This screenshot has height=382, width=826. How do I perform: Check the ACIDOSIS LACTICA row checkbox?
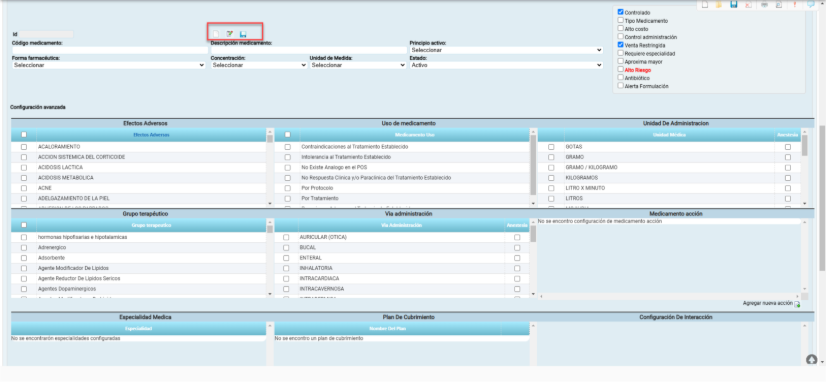pos(24,168)
